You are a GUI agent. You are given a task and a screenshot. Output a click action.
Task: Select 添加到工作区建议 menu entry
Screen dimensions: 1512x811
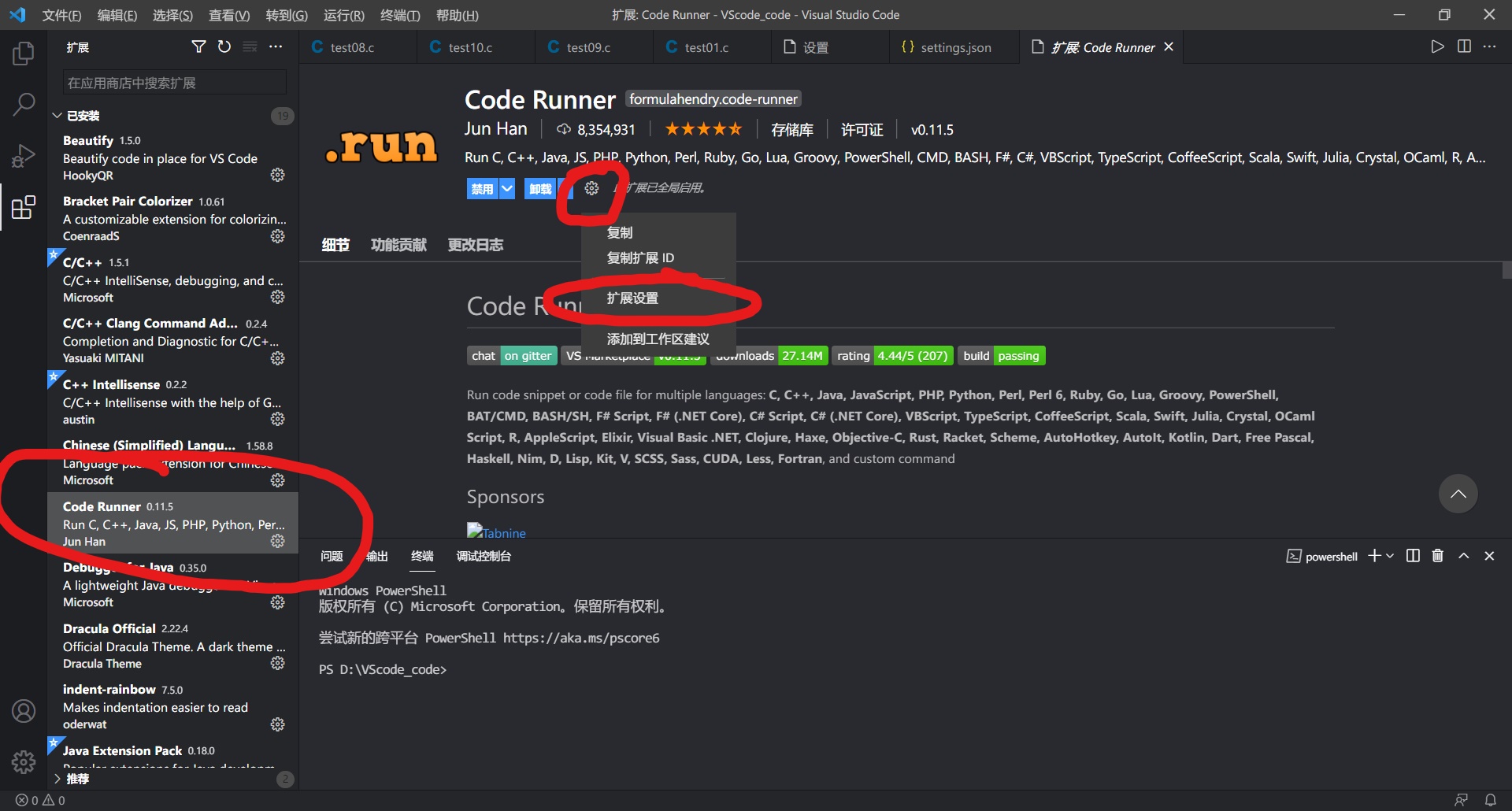[658, 339]
